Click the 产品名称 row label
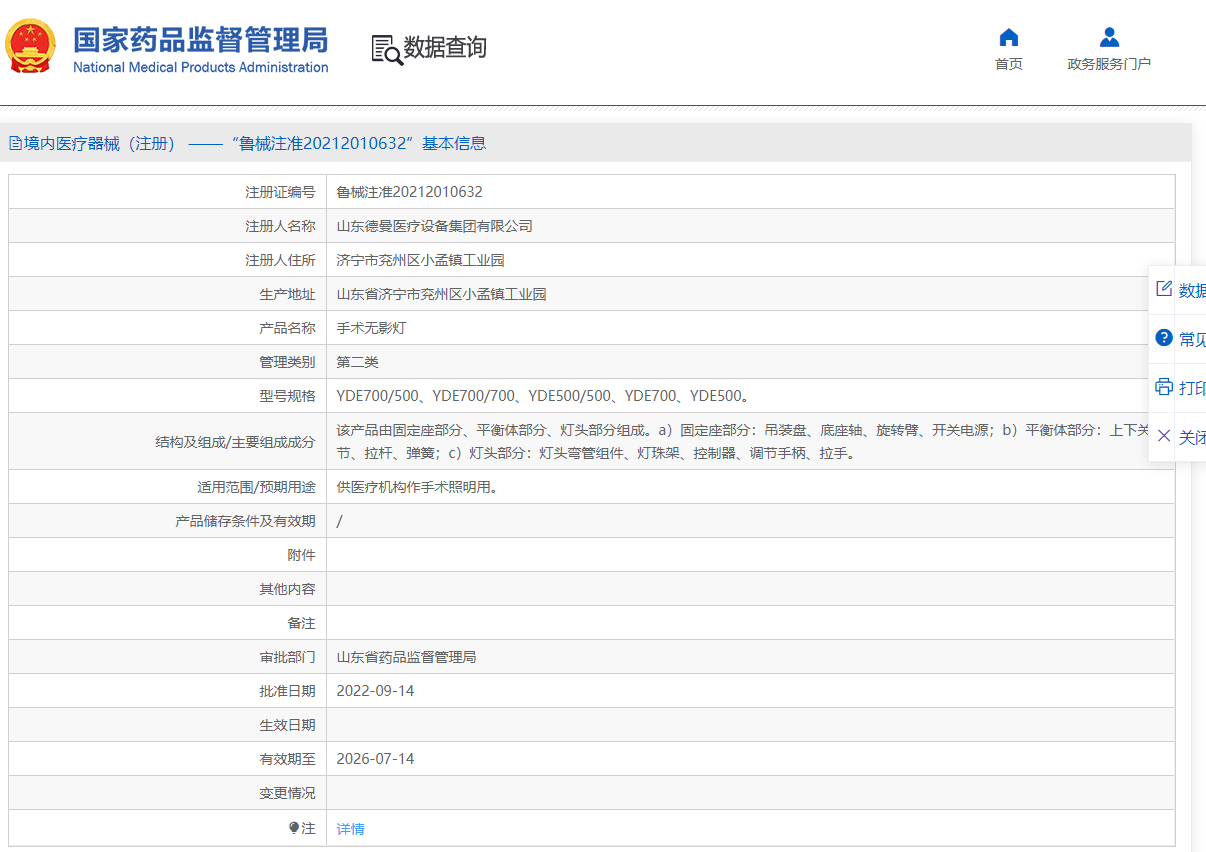The height and width of the screenshot is (852, 1206). click(x=287, y=328)
